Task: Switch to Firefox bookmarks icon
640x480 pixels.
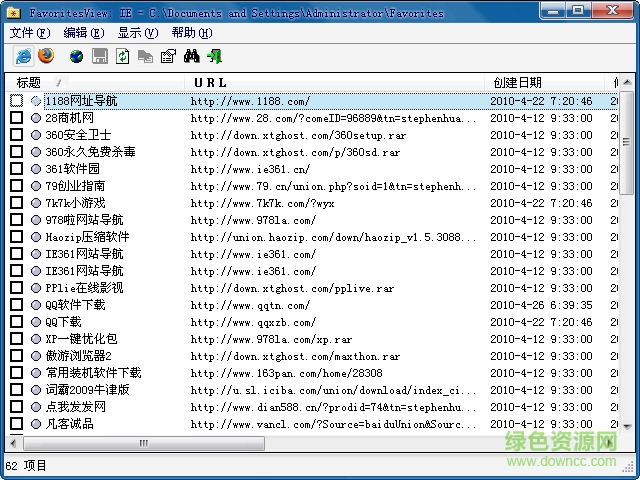Action: click(46, 56)
